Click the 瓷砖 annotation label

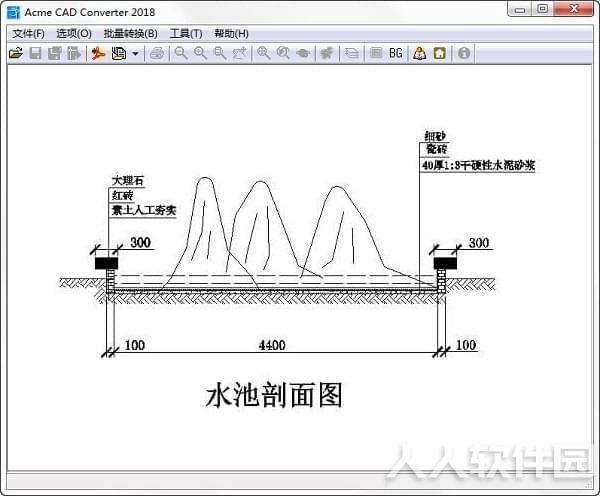coord(437,148)
